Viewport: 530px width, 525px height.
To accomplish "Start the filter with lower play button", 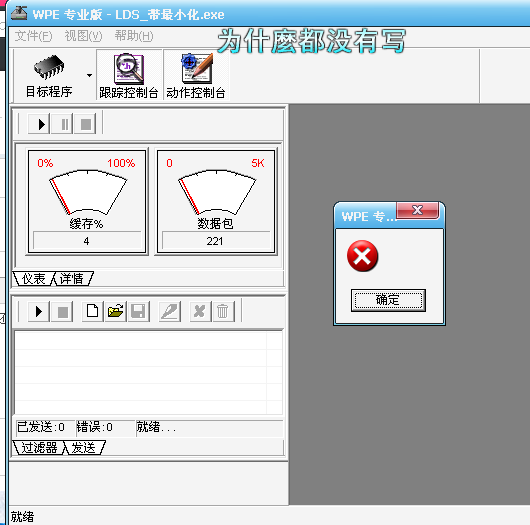I will tap(39, 311).
